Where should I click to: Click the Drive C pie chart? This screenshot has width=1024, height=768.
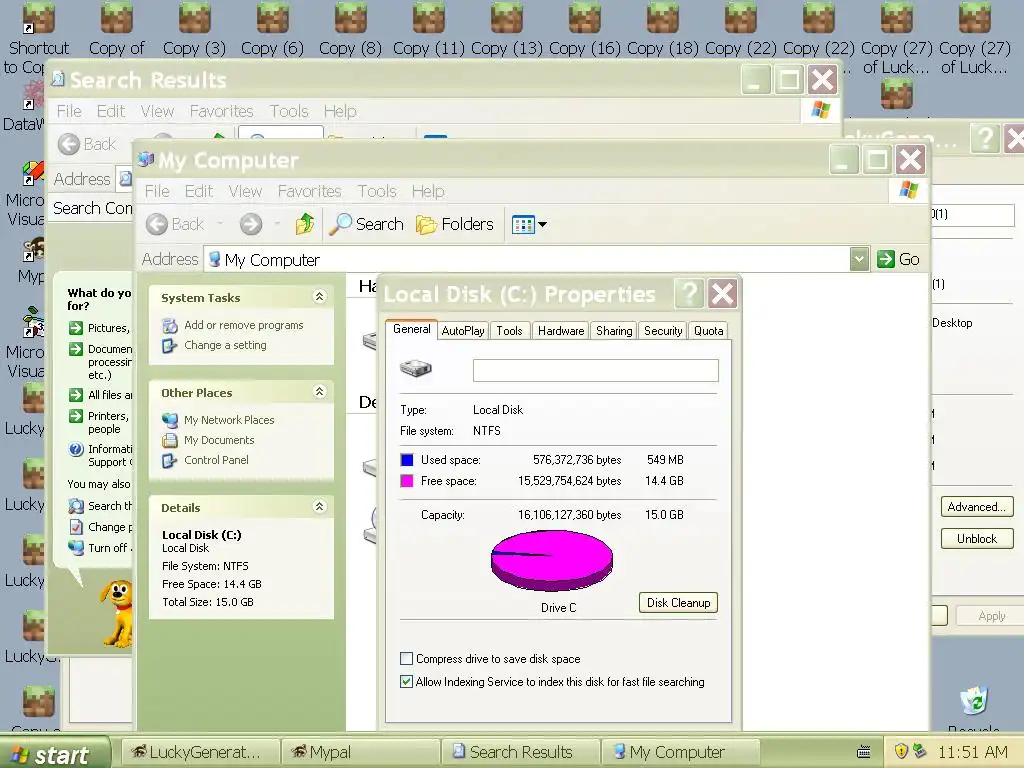click(x=552, y=560)
